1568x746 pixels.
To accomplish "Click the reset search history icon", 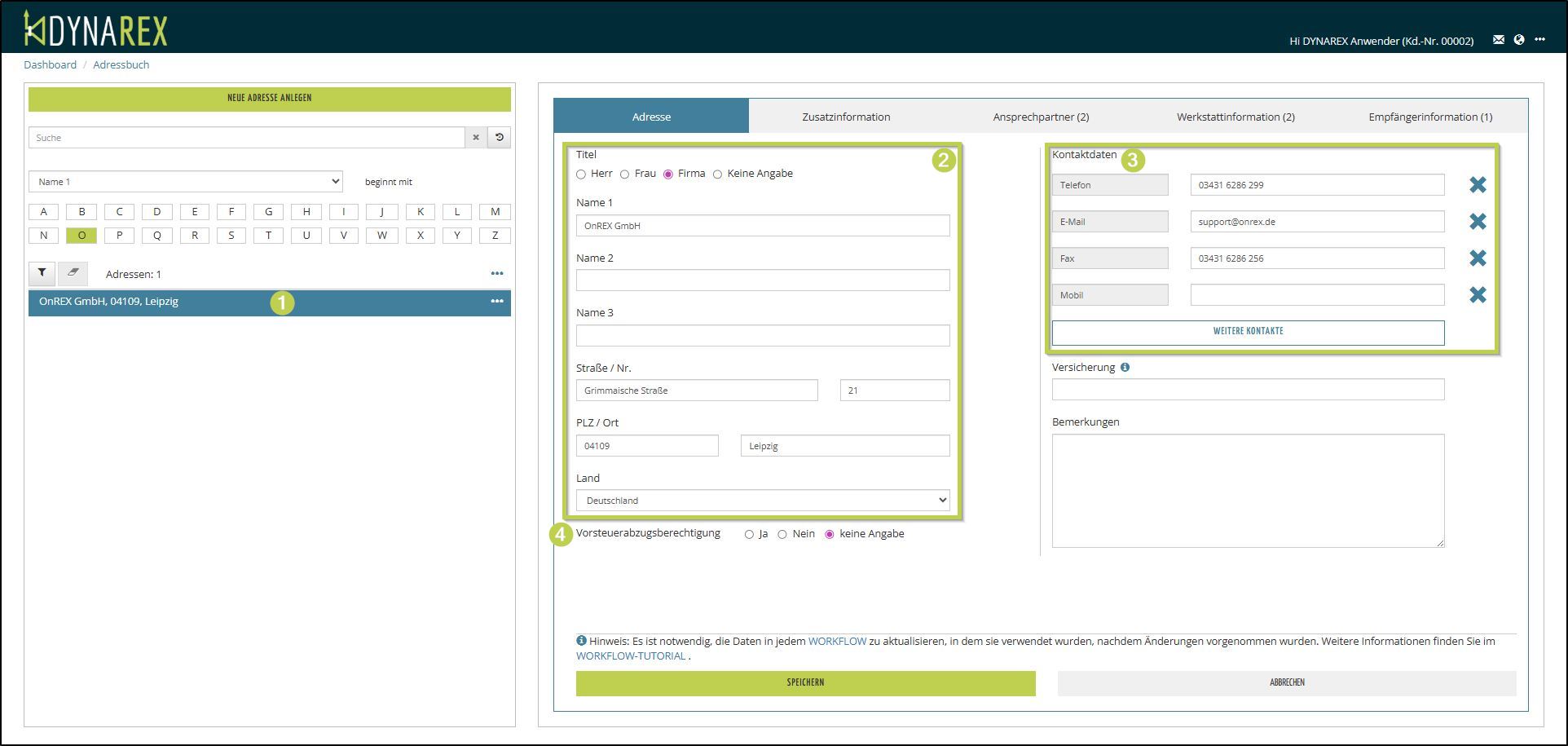I will point(500,138).
